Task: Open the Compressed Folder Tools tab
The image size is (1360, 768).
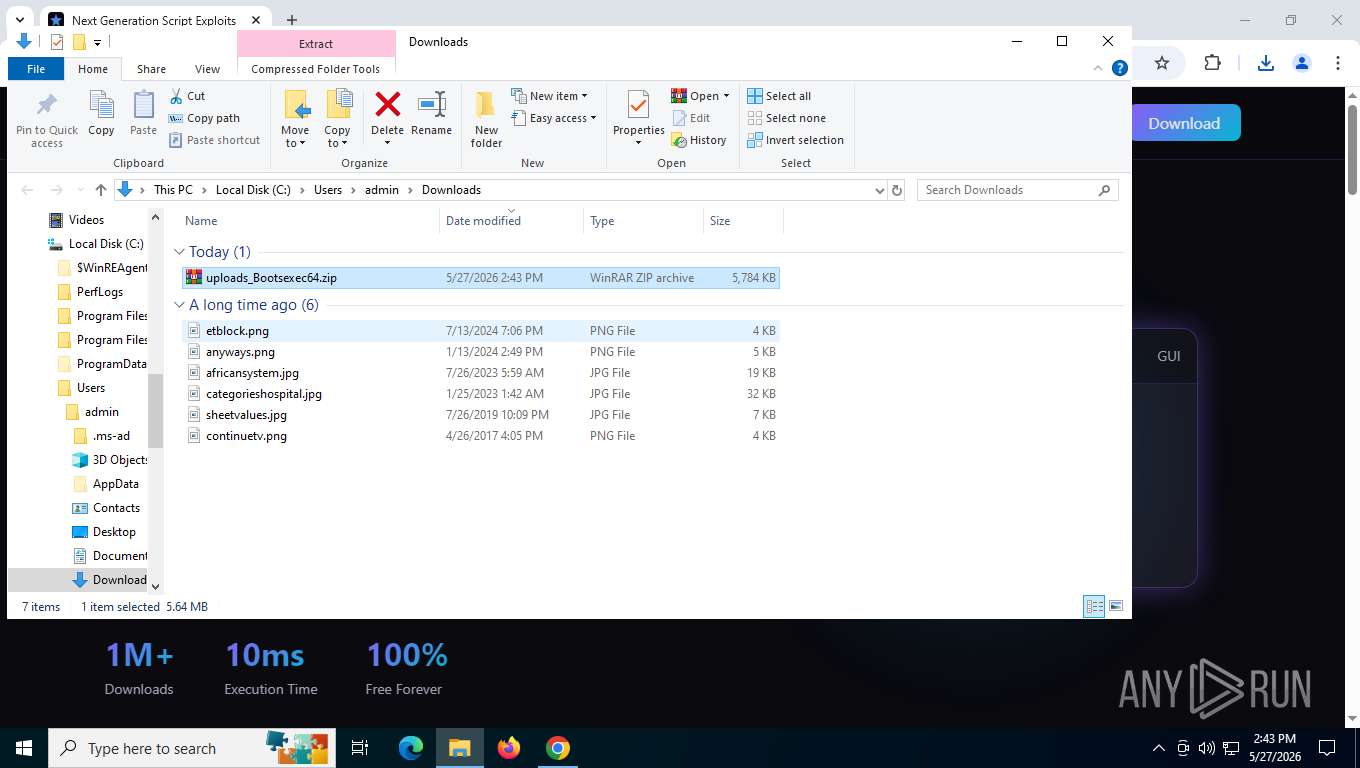Action: (x=316, y=69)
